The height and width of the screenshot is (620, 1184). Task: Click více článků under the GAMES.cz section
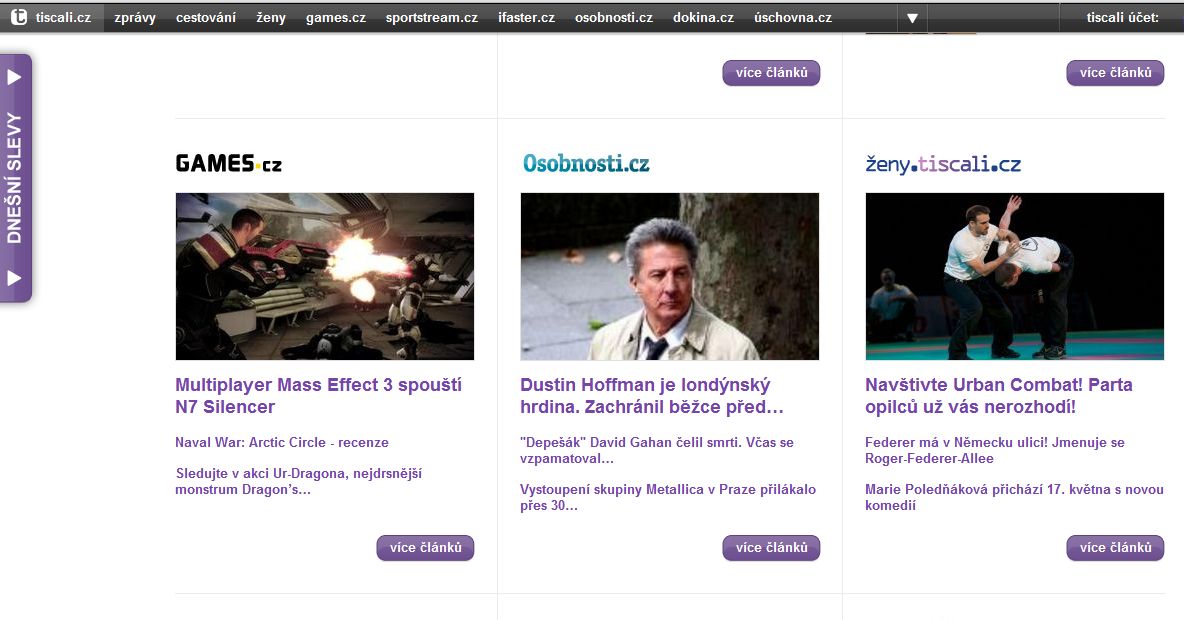coord(425,548)
